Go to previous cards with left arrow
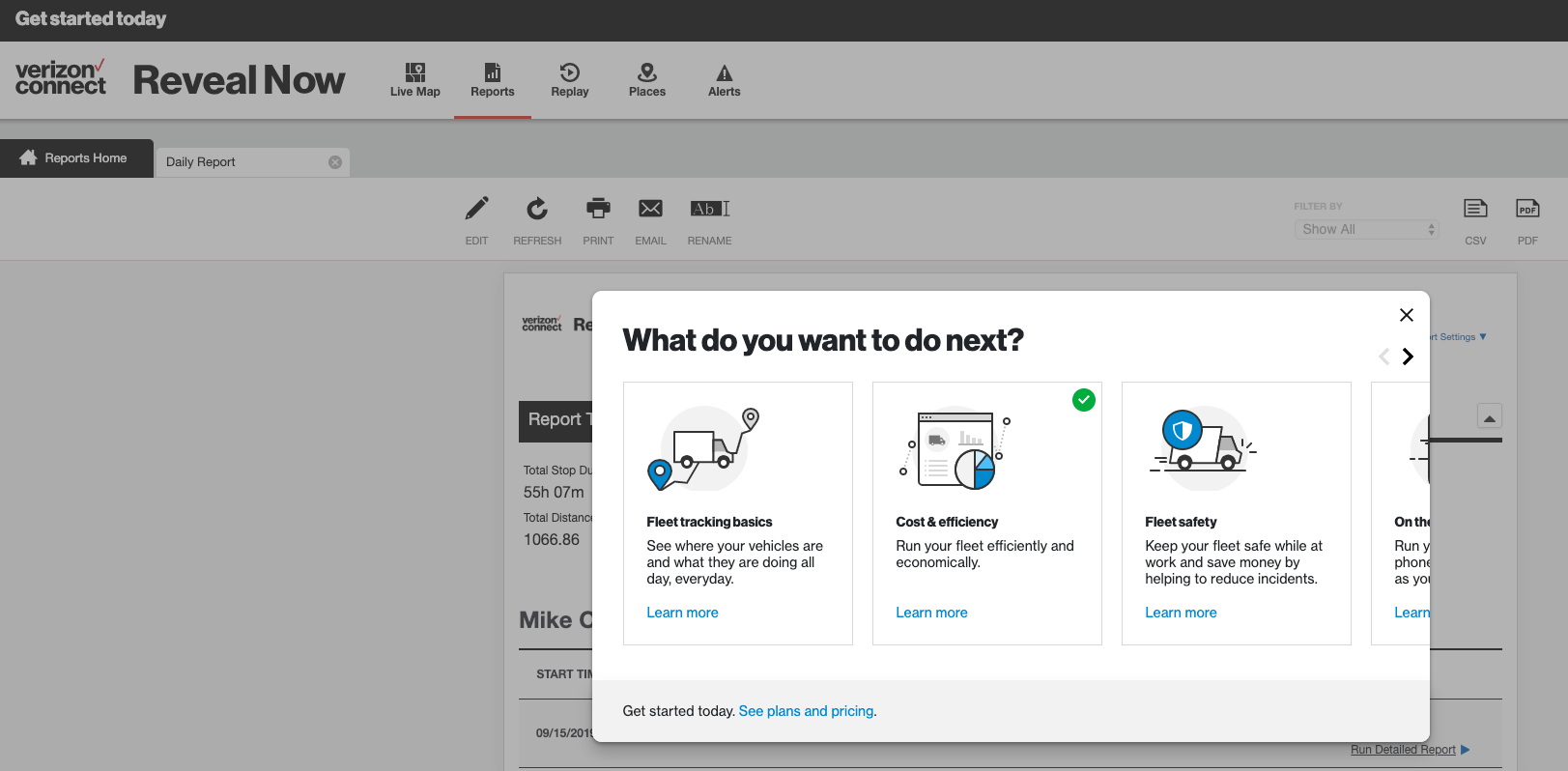The width and height of the screenshot is (1568, 771). pos(1383,357)
